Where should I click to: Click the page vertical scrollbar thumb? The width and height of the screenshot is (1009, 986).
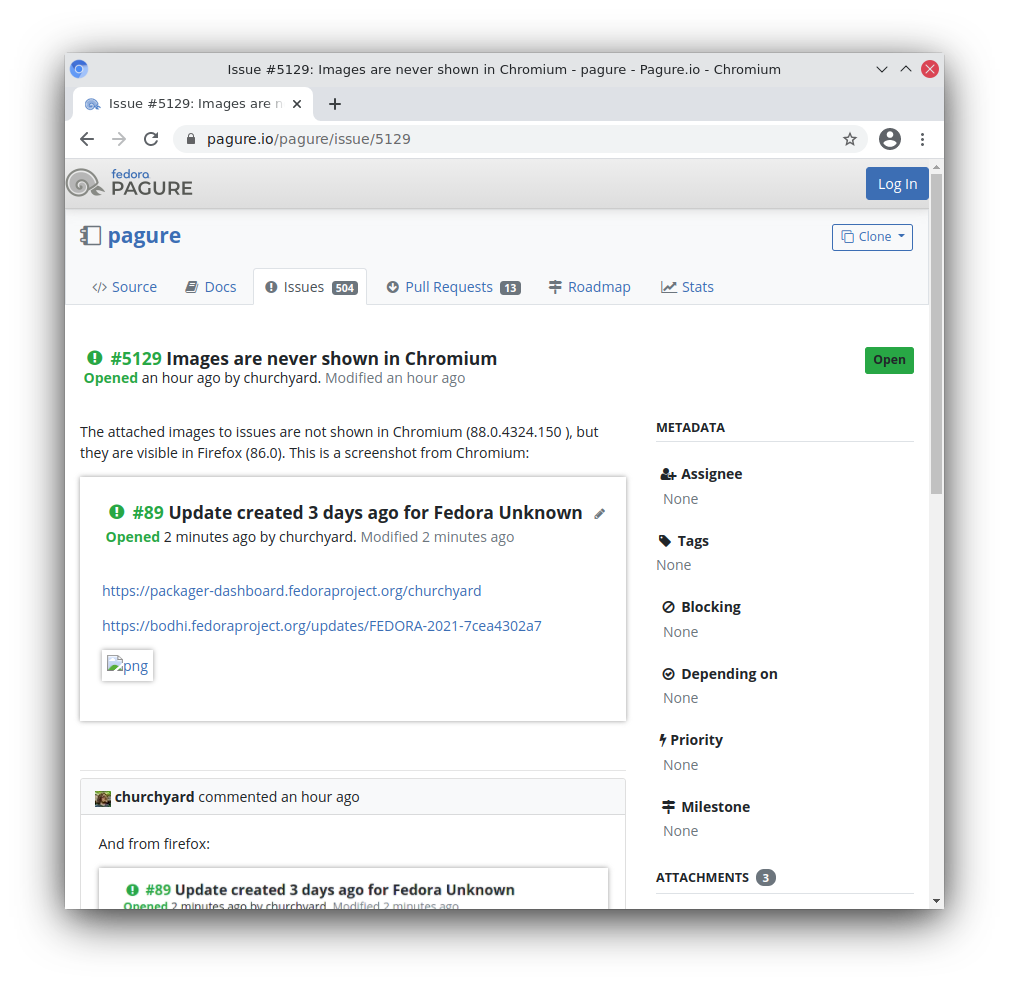coord(936,335)
